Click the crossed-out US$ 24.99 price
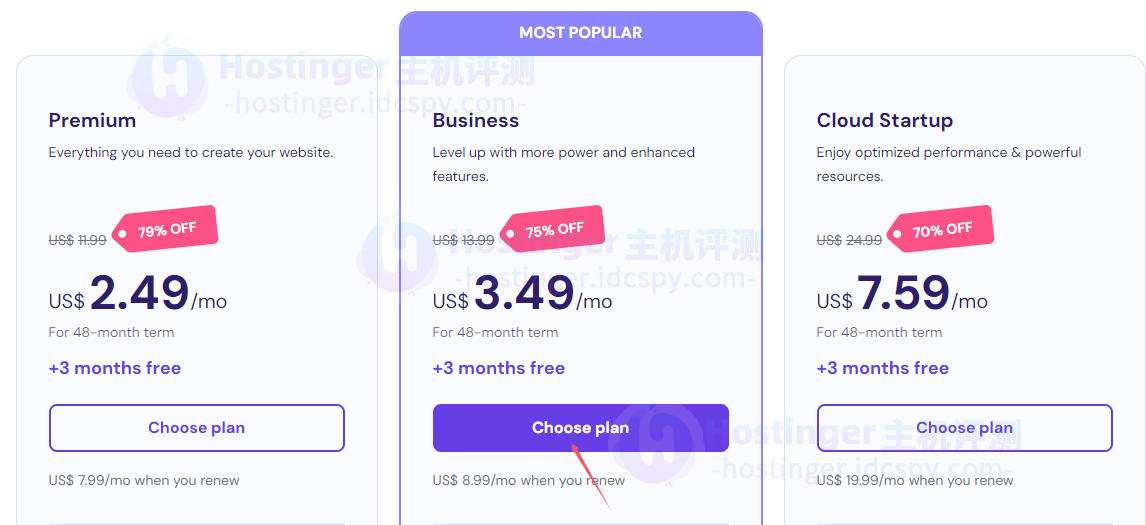 849,240
